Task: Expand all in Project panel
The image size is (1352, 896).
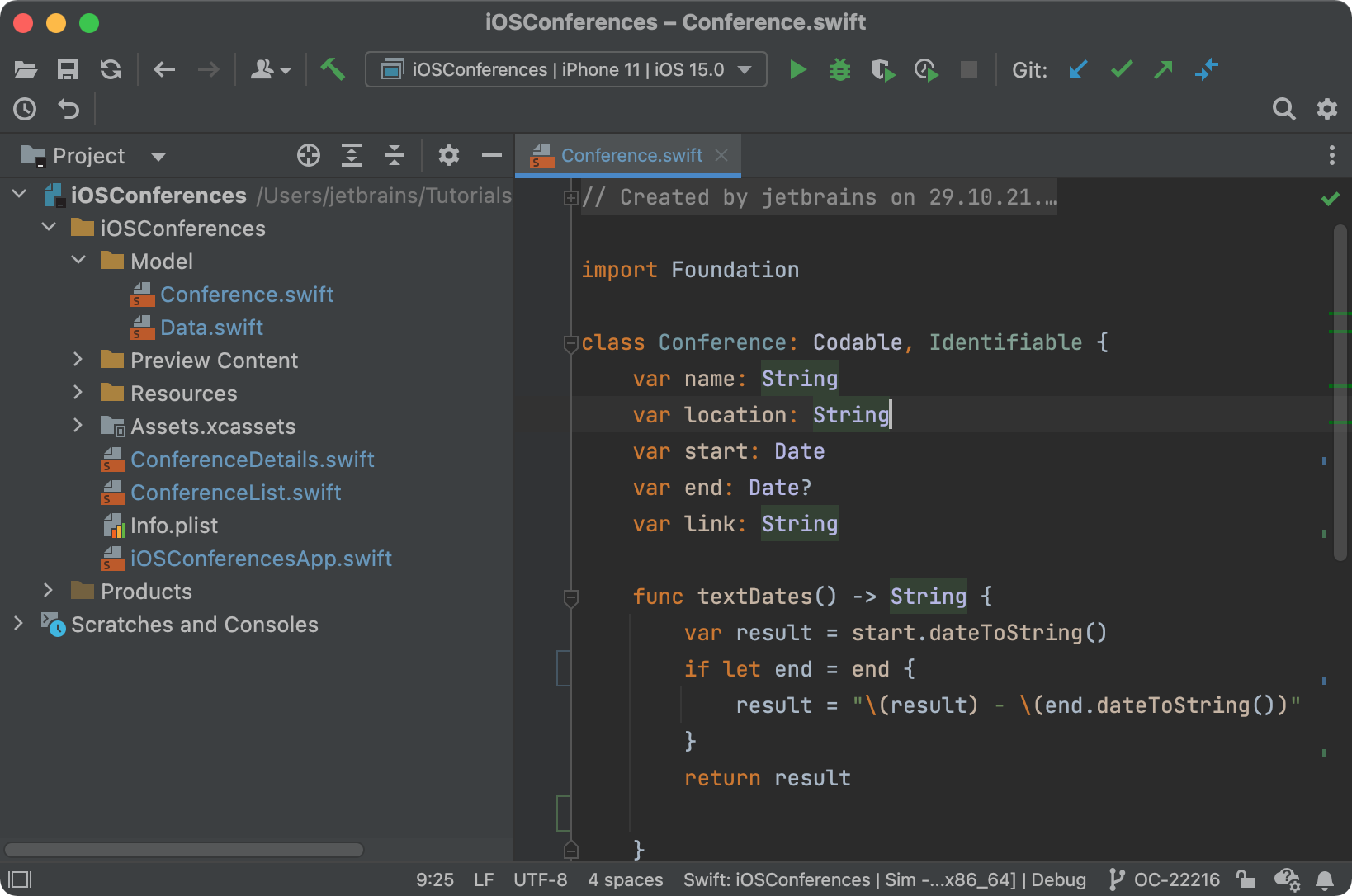Action: [352, 155]
